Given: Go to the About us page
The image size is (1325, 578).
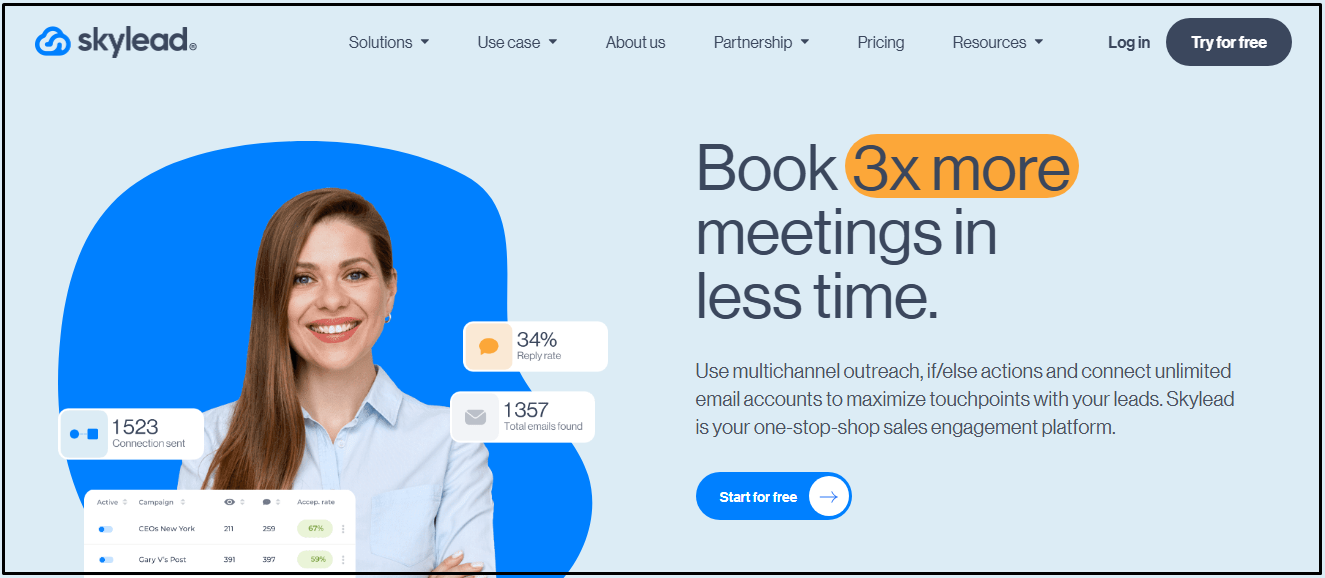Looking at the screenshot, I should pyautogui.click(x=635, y=42).
